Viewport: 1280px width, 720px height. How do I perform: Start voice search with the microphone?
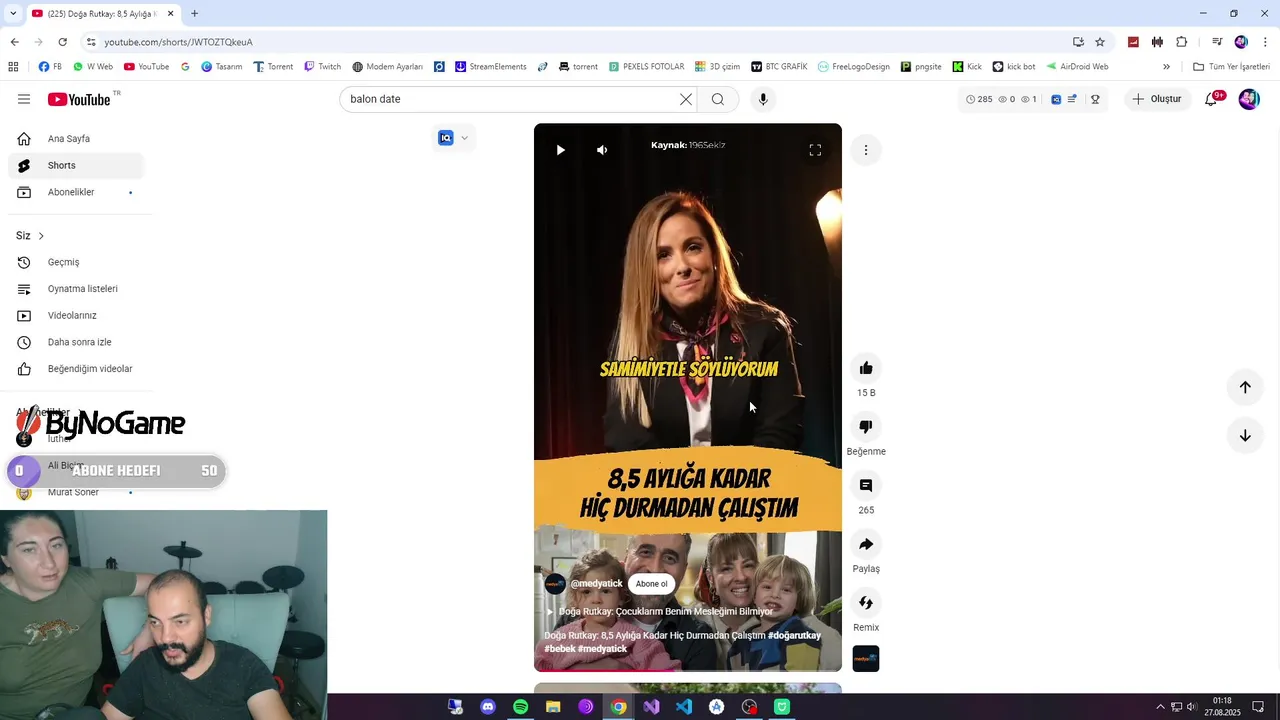point(763,99)
